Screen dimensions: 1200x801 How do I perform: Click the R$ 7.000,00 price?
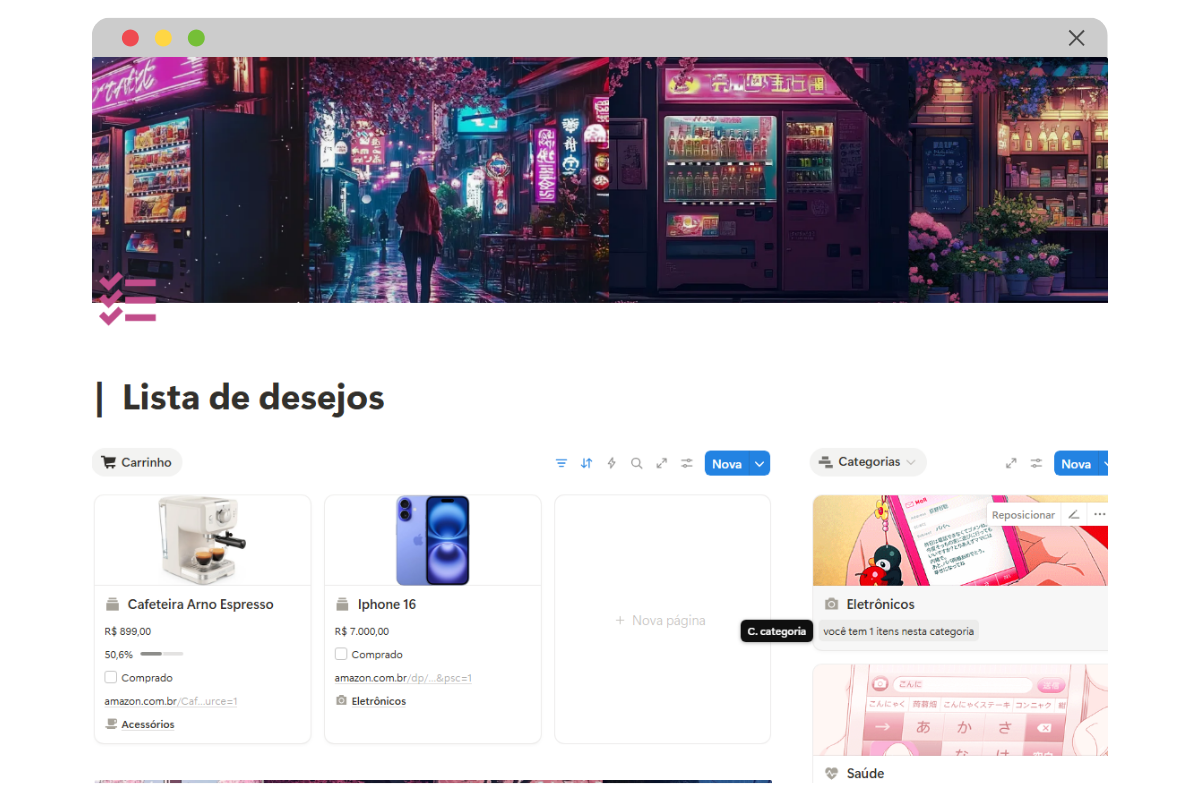(362, 631)
